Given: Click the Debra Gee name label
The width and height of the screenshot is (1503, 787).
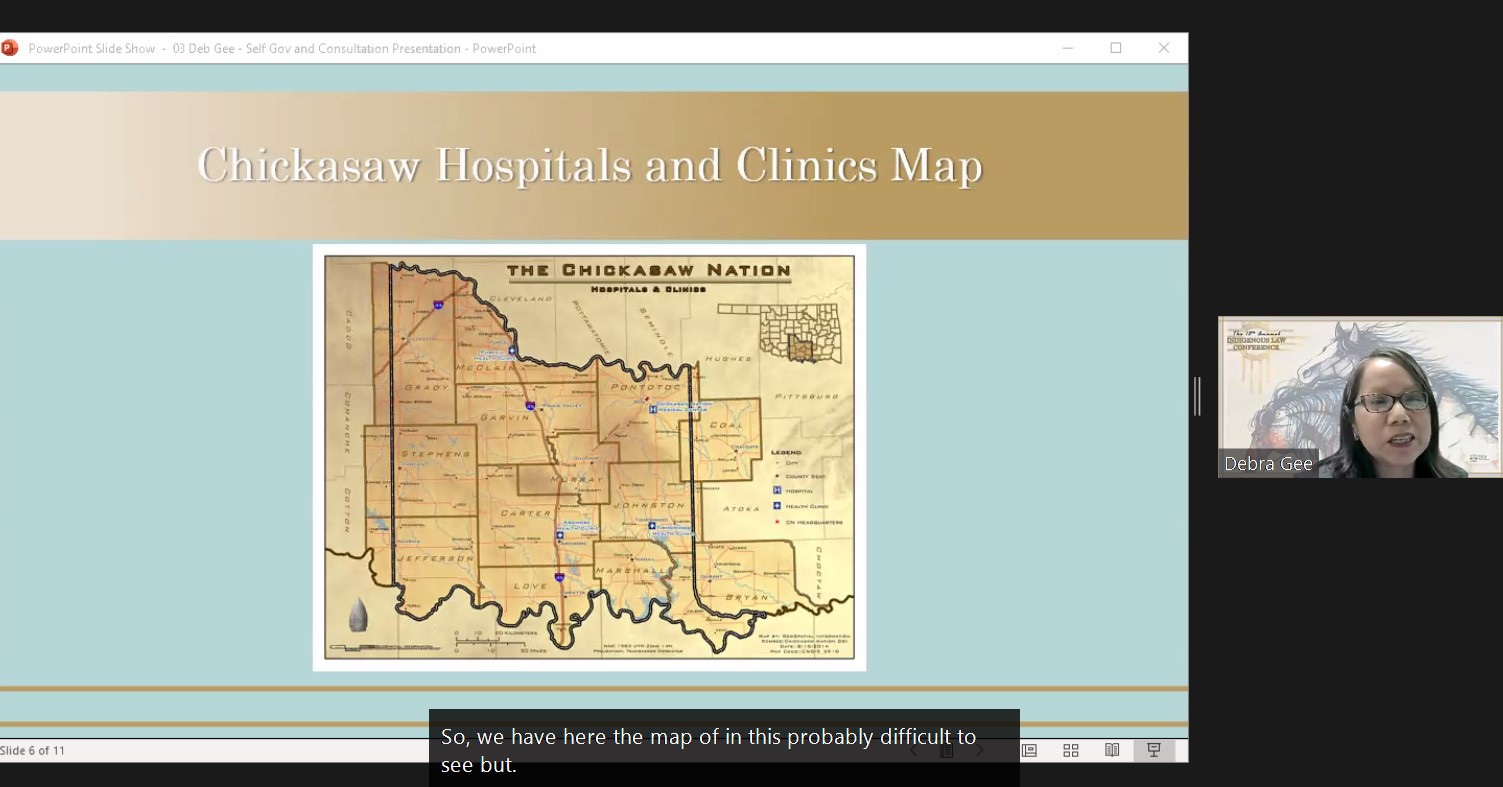Looking at the screenshot, I should coord(1268,464).
